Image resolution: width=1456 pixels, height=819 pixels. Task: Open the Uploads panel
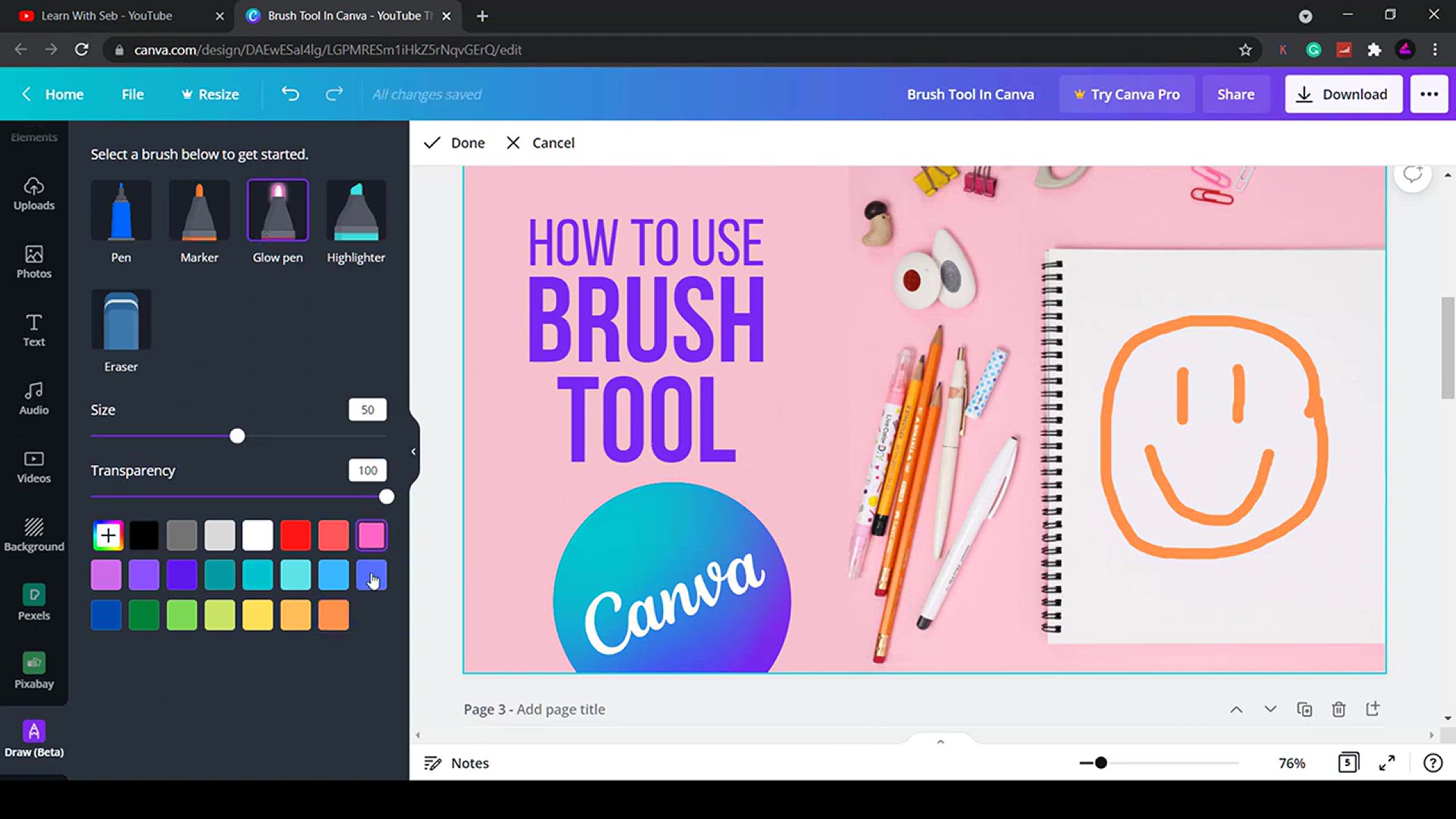[34, 193]
